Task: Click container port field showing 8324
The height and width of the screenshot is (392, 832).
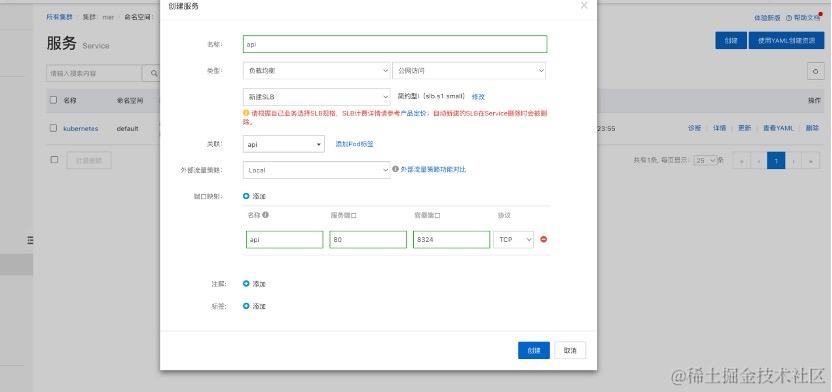Action: (452, 240)
